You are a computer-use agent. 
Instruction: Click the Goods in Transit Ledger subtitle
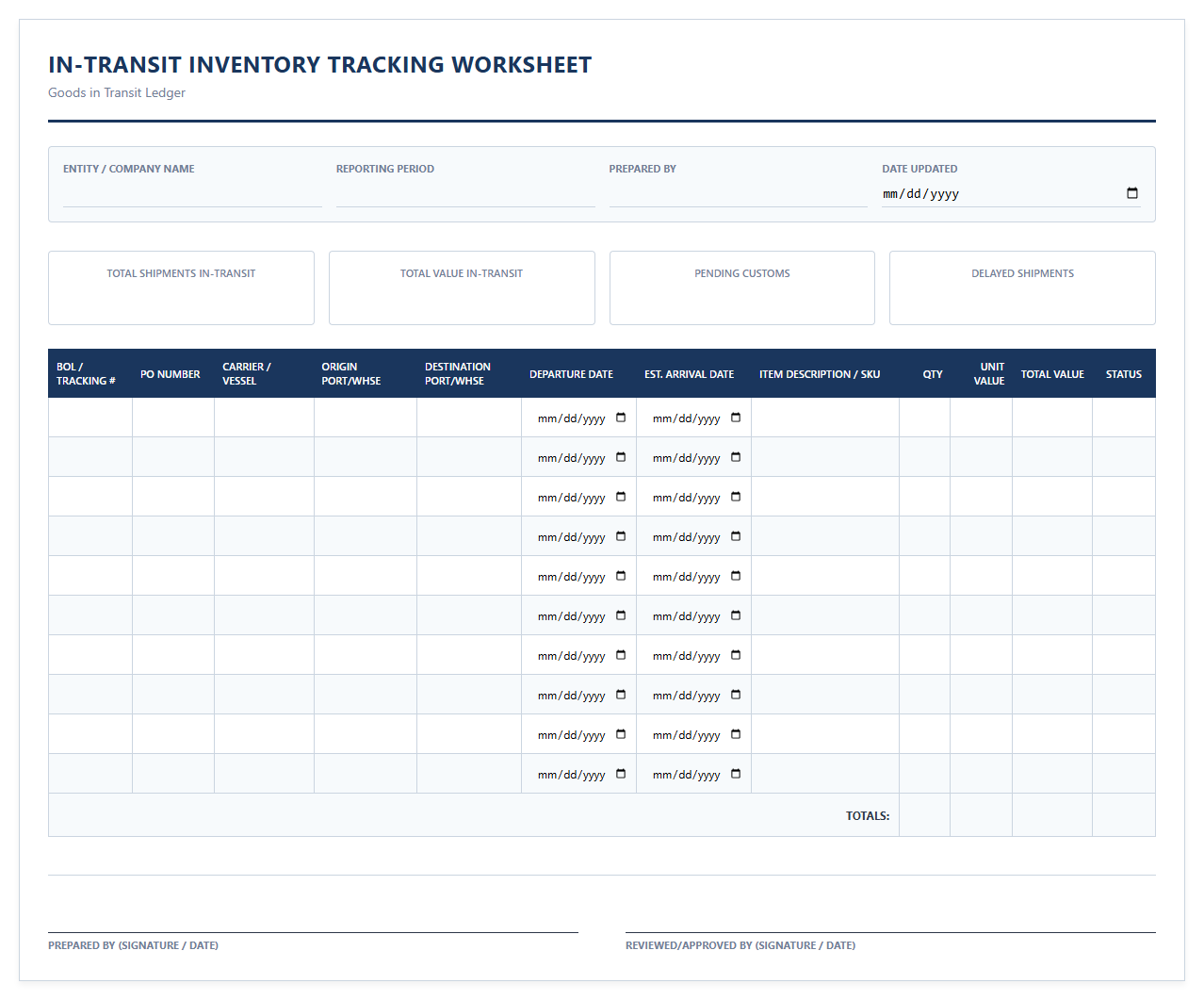click(x=117, y=92)
